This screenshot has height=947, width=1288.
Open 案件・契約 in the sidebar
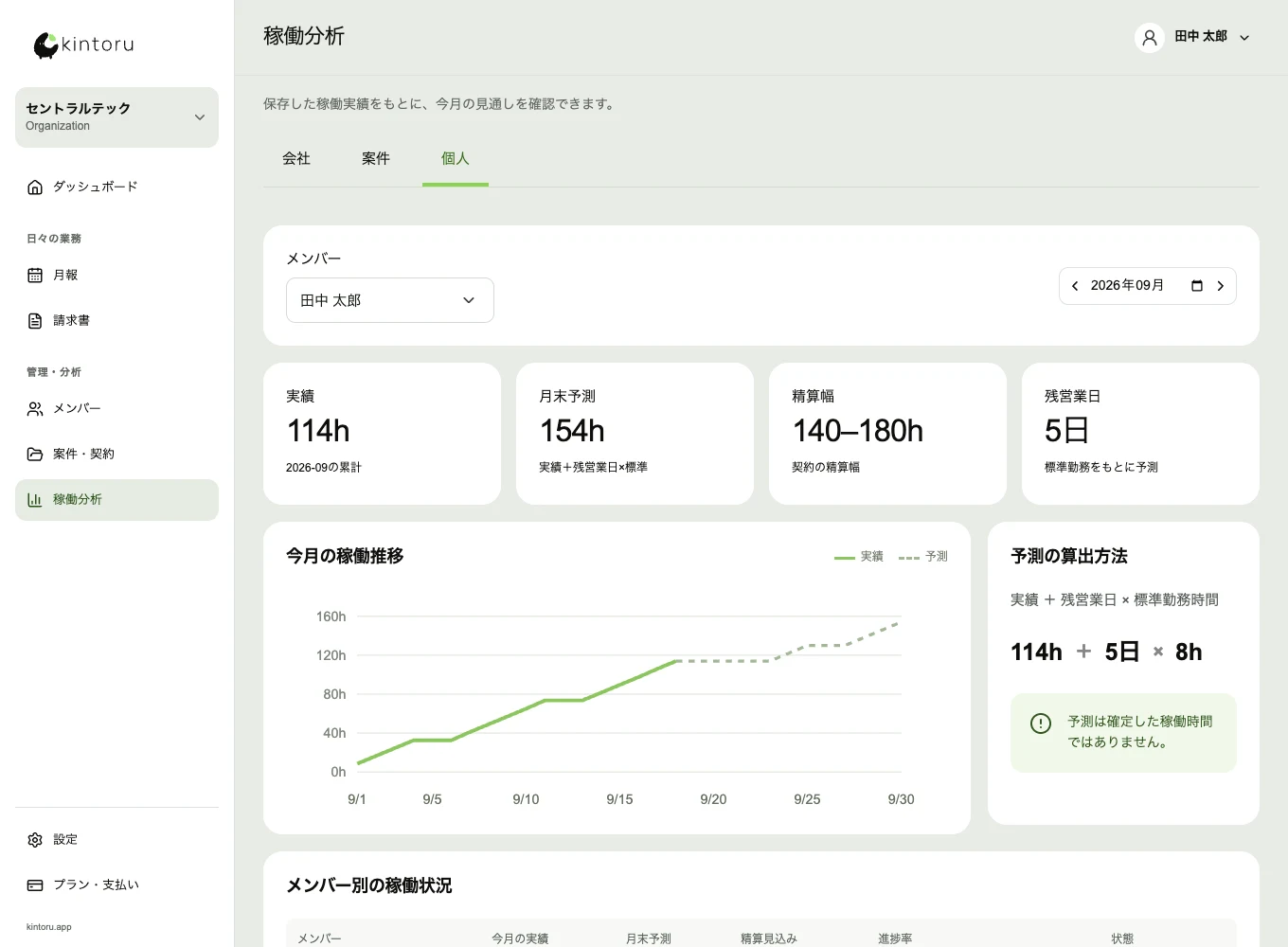(x=116, y=455)
